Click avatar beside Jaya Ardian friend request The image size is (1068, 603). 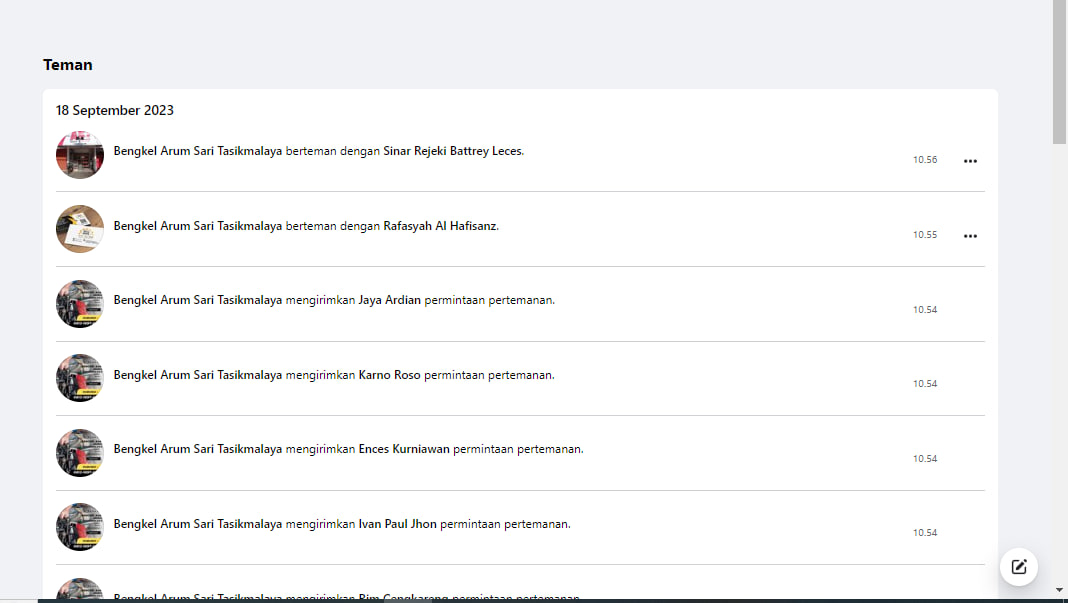click(80, 304)
